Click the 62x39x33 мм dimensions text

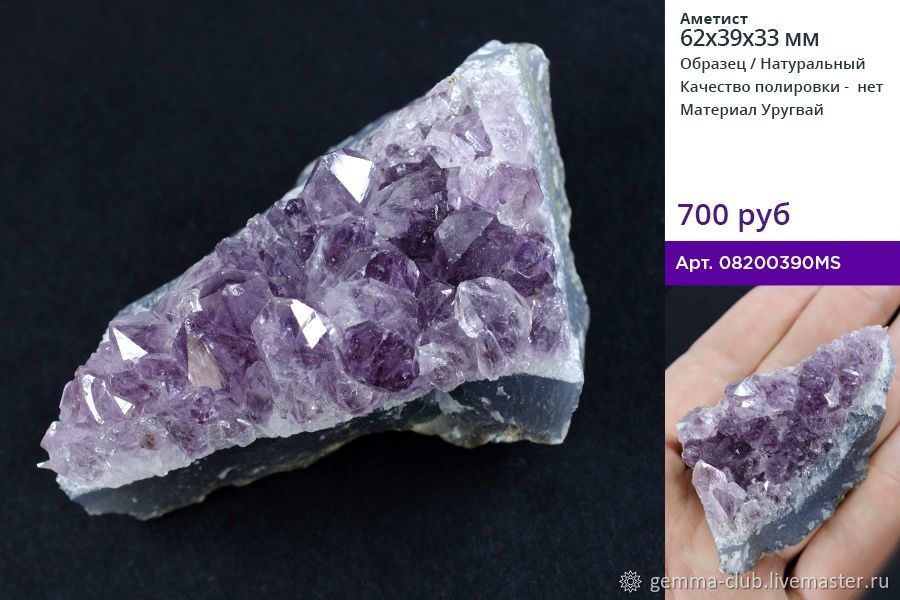(x=749, y=38)
